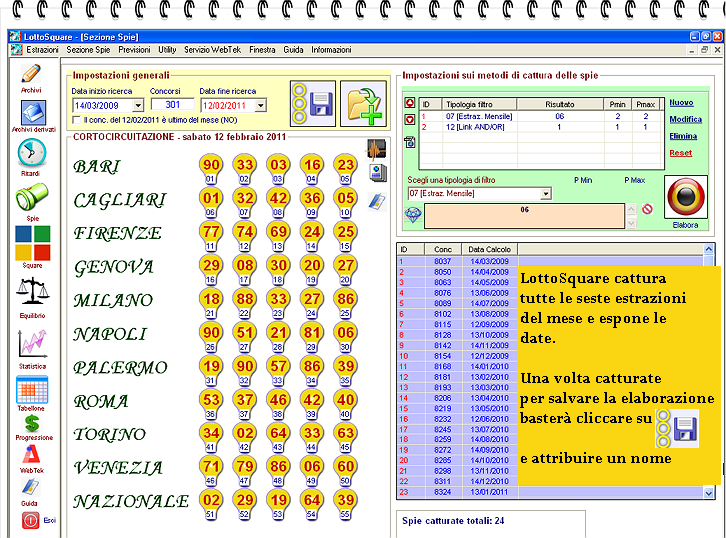The width and height of the screenshot is (726, 538).
Task: Click scroll-up arrow of results list
Action: tap(708, 249)
